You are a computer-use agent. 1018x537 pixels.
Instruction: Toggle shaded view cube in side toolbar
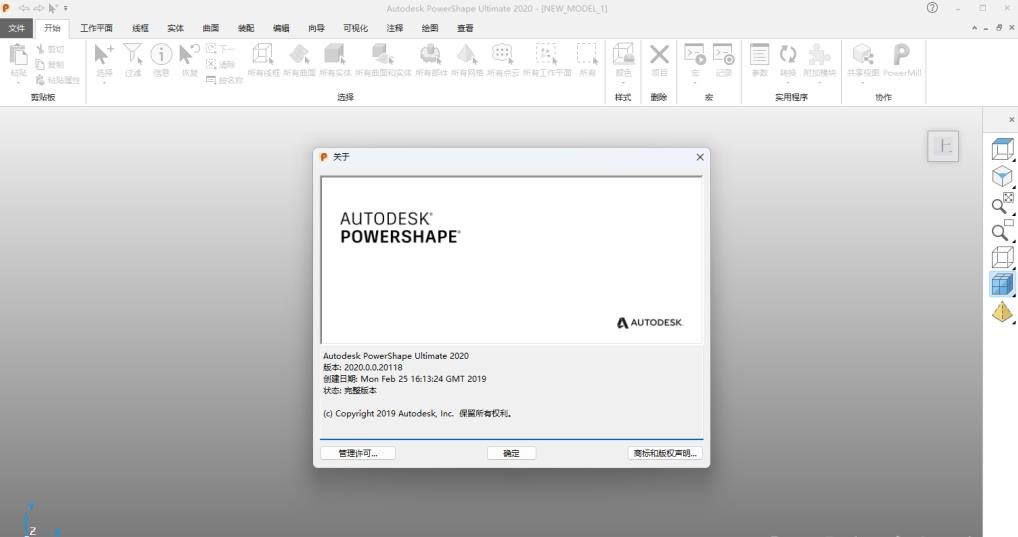tap(1002, 284)
